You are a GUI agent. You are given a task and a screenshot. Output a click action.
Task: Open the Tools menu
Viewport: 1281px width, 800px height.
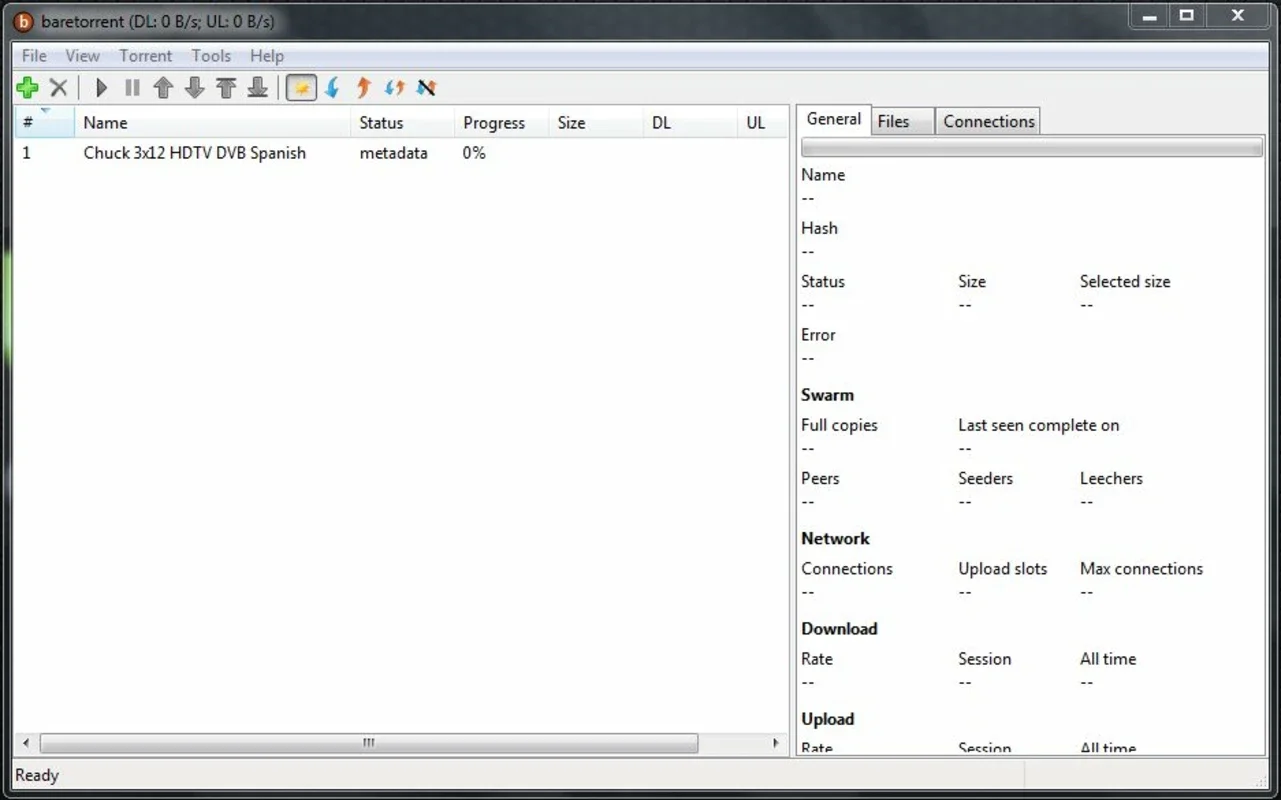pyautogui.click(x=211, y=56)
